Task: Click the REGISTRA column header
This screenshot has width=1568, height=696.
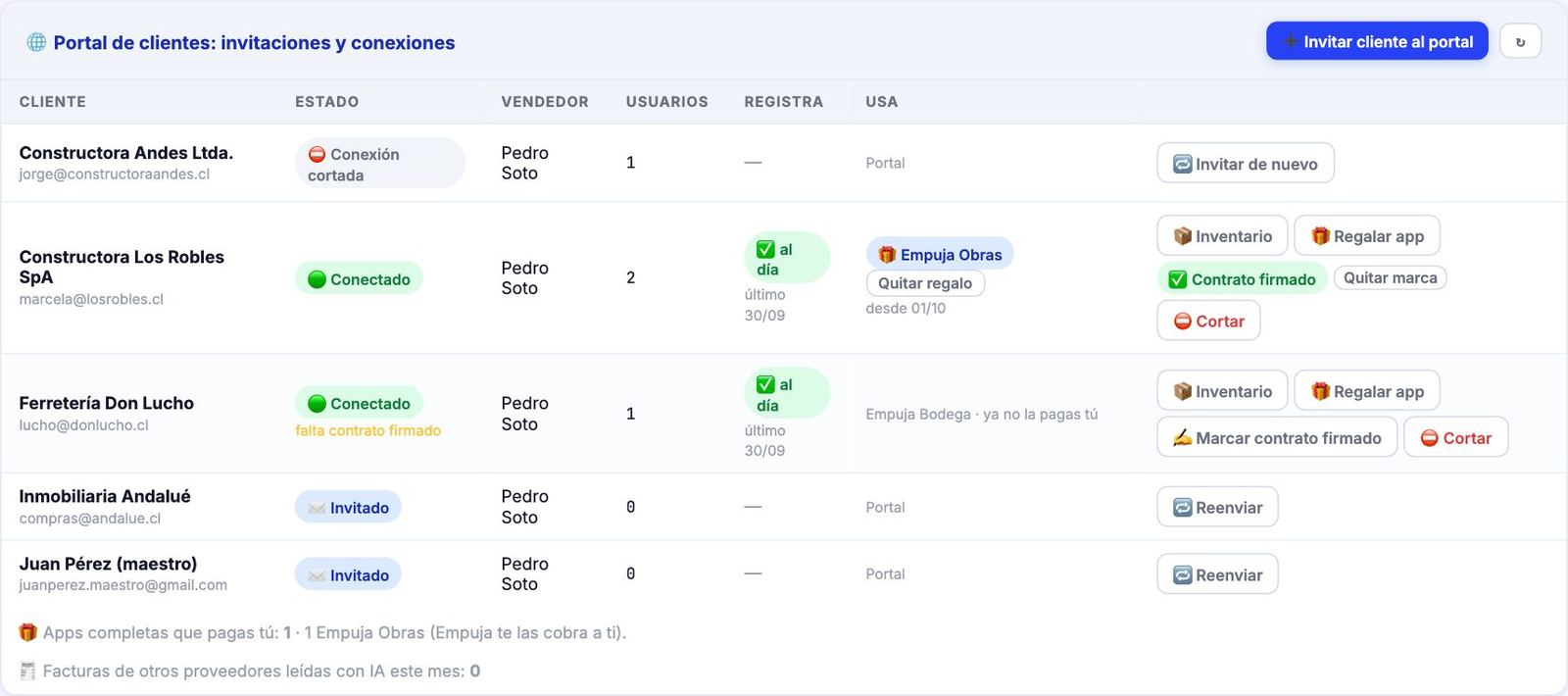Action: point(783,102)
